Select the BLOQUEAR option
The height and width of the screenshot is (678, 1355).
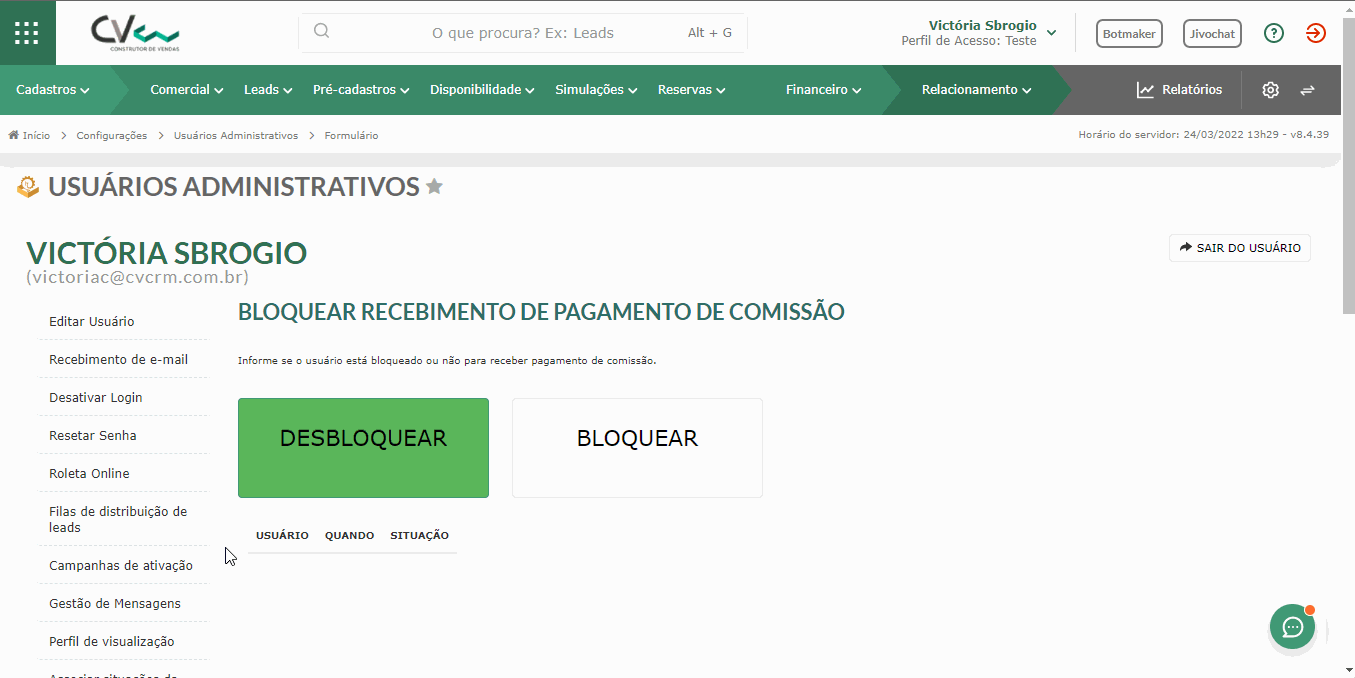[637, 448]
